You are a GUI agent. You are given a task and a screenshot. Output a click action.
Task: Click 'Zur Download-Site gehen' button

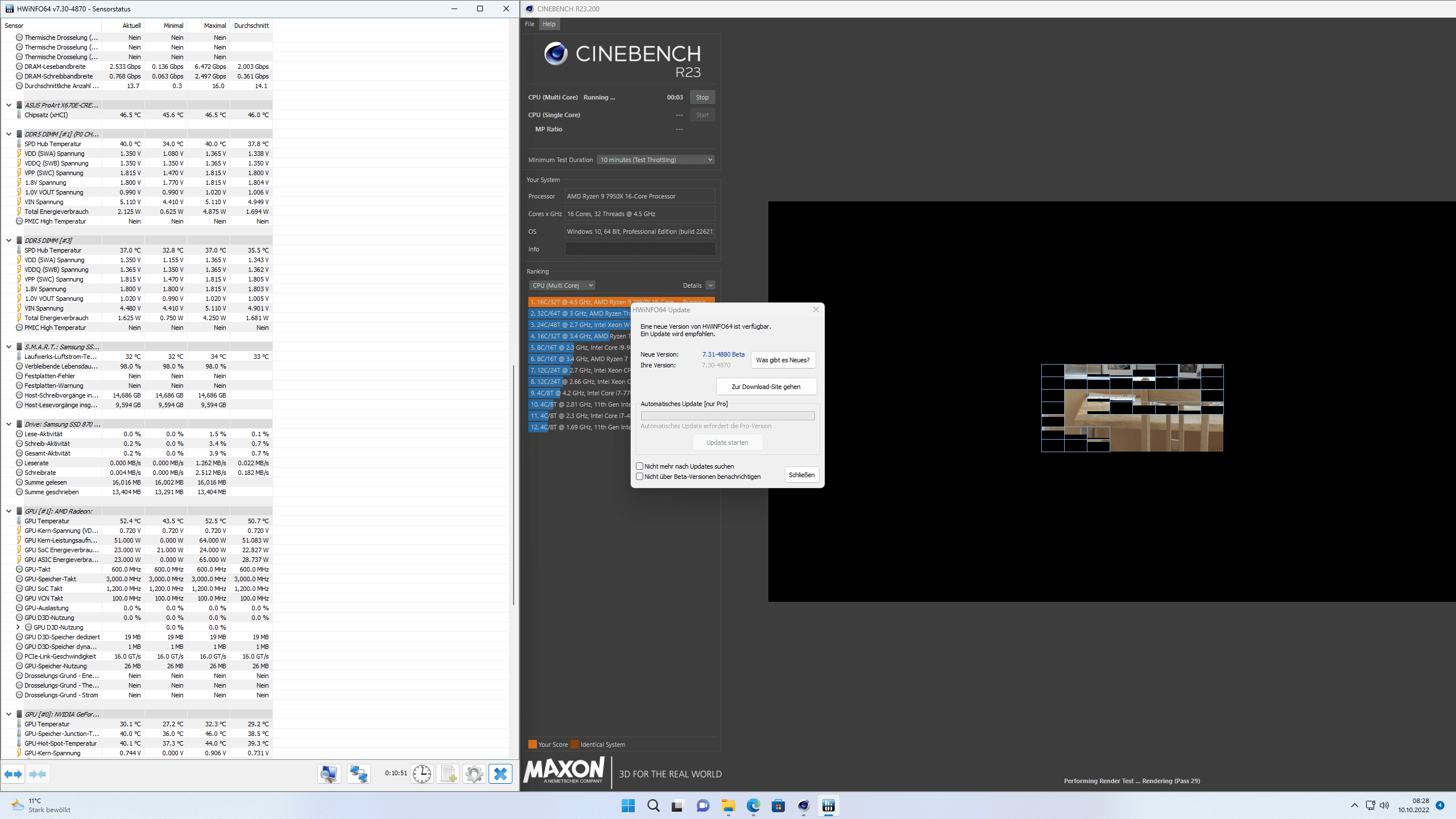tap(766, 387)
